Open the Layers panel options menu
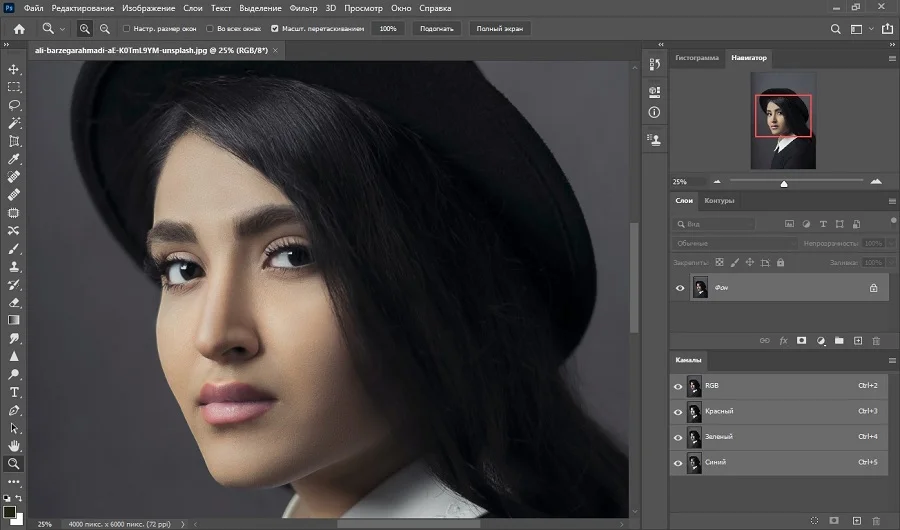The width and height of the screenshot is (900, 530). click(892, 201)
